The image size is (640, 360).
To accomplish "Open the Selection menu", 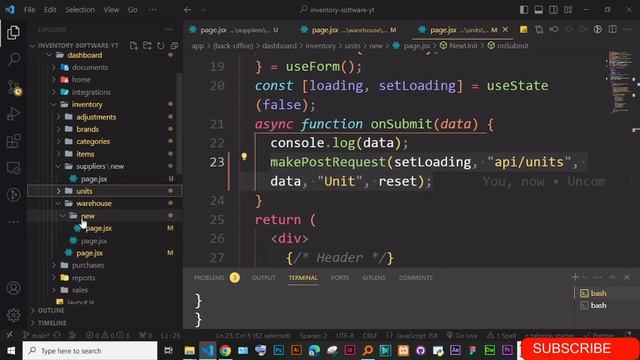I will 80,10.
